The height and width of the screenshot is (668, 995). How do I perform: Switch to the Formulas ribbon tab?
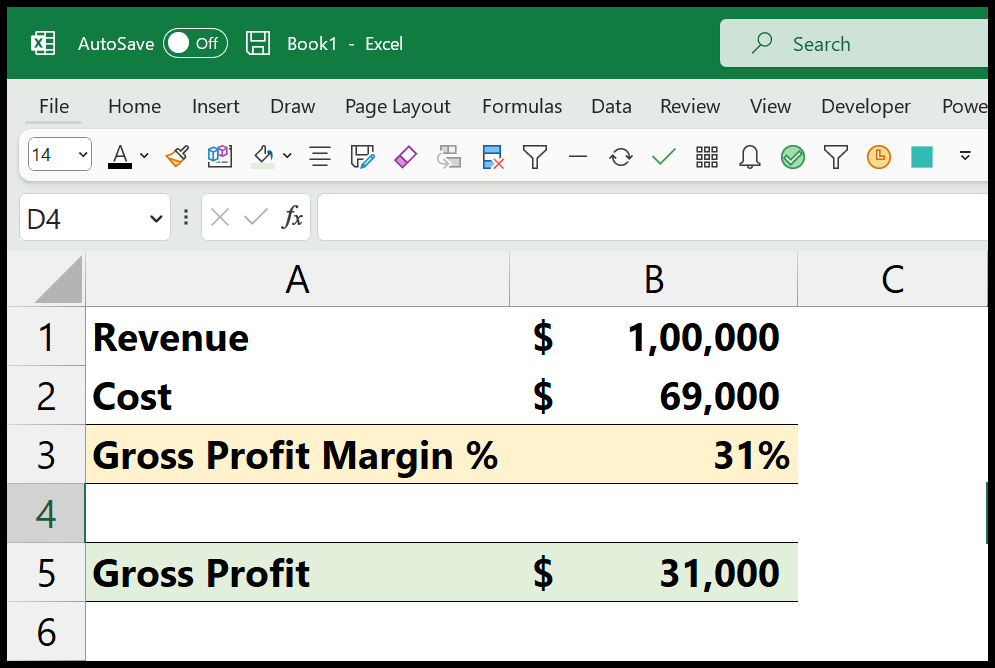521,106
